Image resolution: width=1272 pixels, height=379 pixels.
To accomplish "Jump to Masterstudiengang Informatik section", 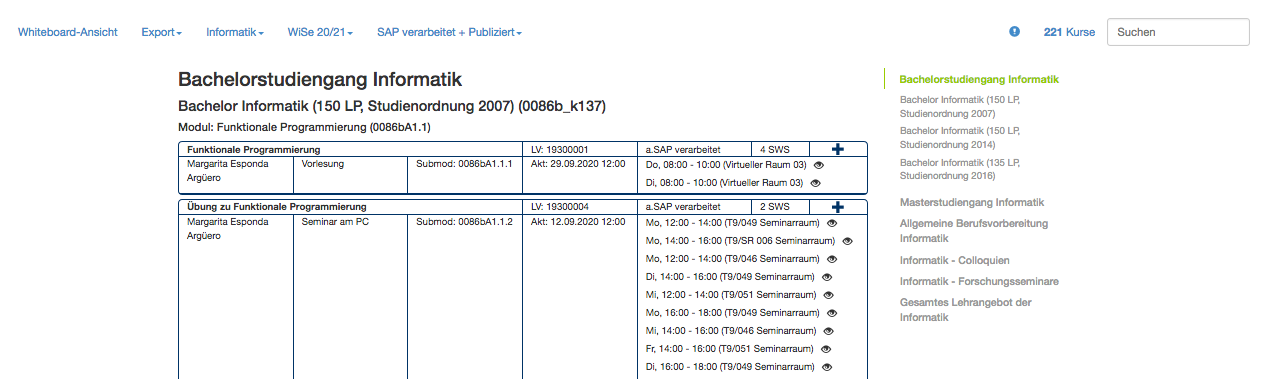I will [x=972, y=202].
